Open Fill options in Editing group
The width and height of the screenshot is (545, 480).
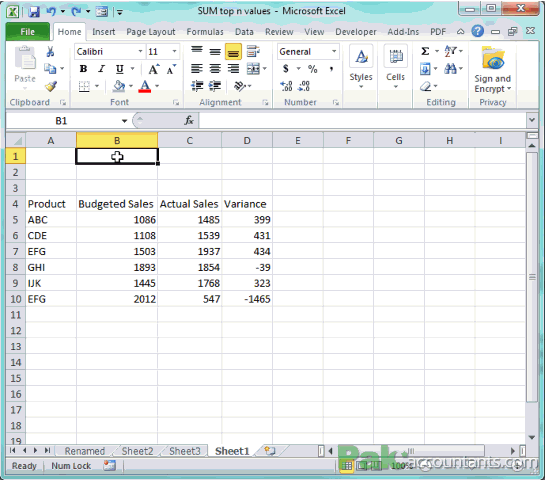[425, 69]
